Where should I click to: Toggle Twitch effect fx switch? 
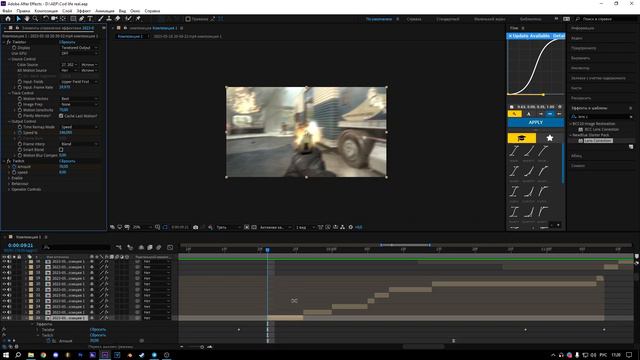[9, 161]
